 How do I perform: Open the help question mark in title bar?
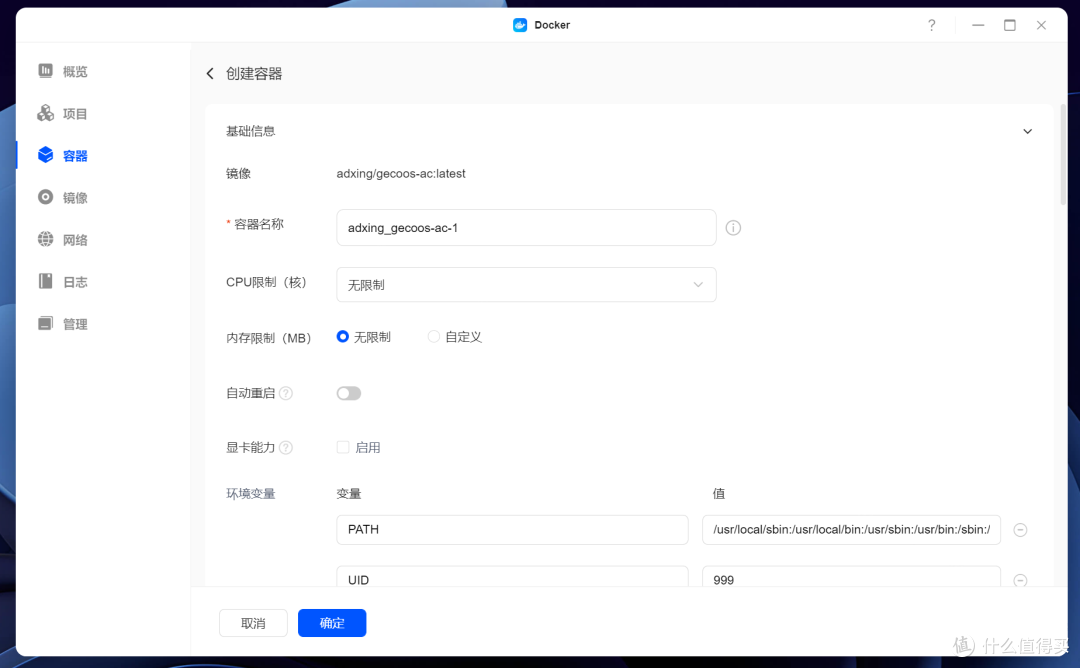[931, 25]
